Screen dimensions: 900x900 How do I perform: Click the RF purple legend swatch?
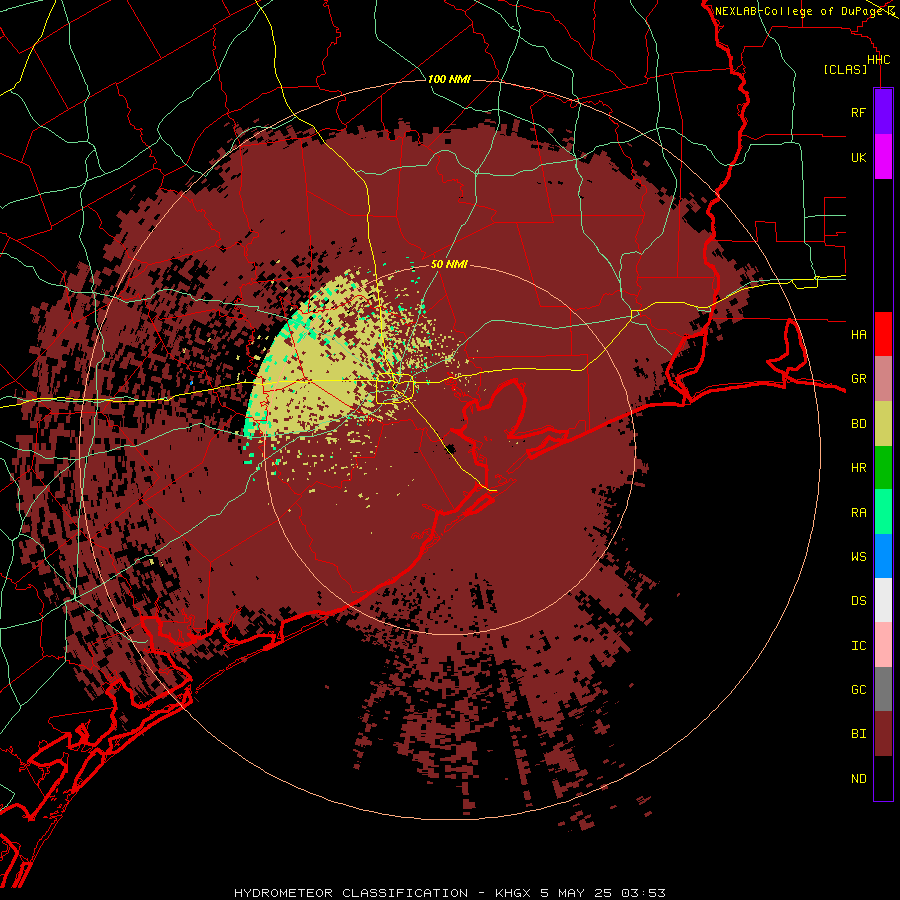pyautogui.click(x=883, y=112)
